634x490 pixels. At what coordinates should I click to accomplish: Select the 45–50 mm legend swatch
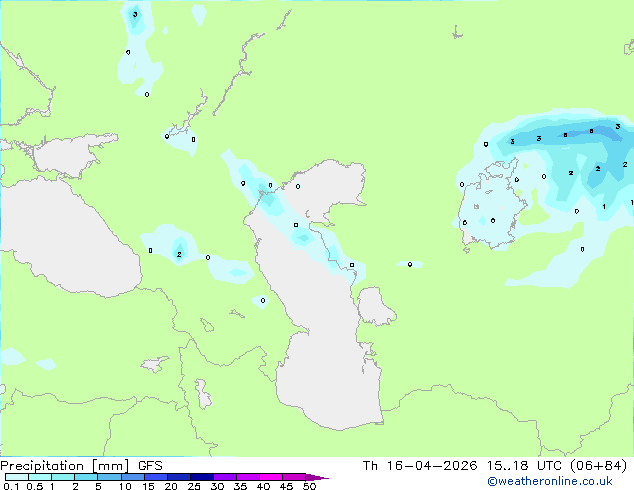pyautogui.click(x=294, y=477)
